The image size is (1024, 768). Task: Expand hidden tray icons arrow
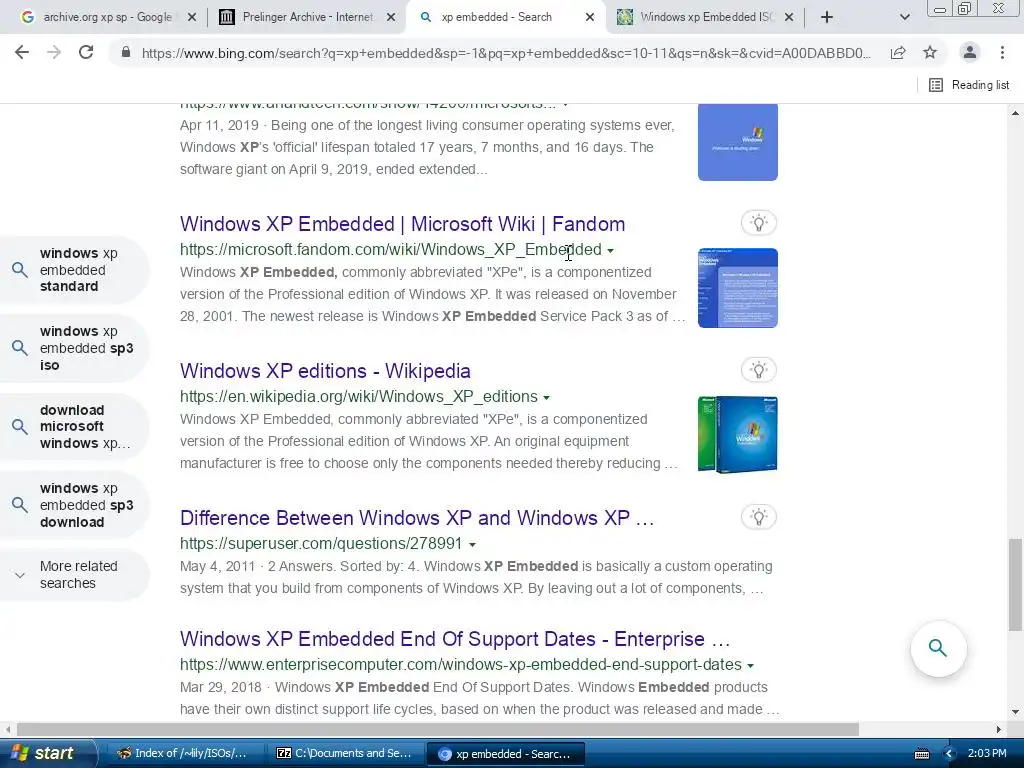[x=950, y=754]
